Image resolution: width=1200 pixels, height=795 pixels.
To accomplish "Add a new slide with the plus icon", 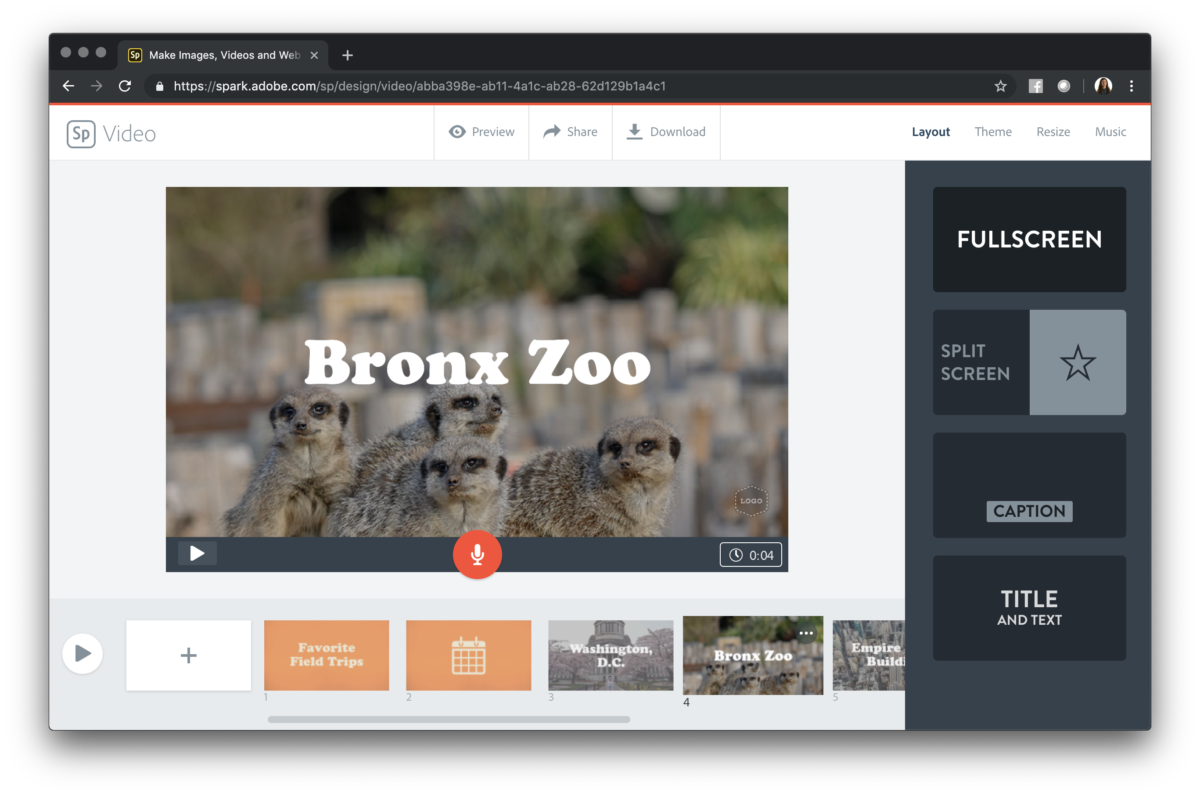I will (x=188, y=655).
